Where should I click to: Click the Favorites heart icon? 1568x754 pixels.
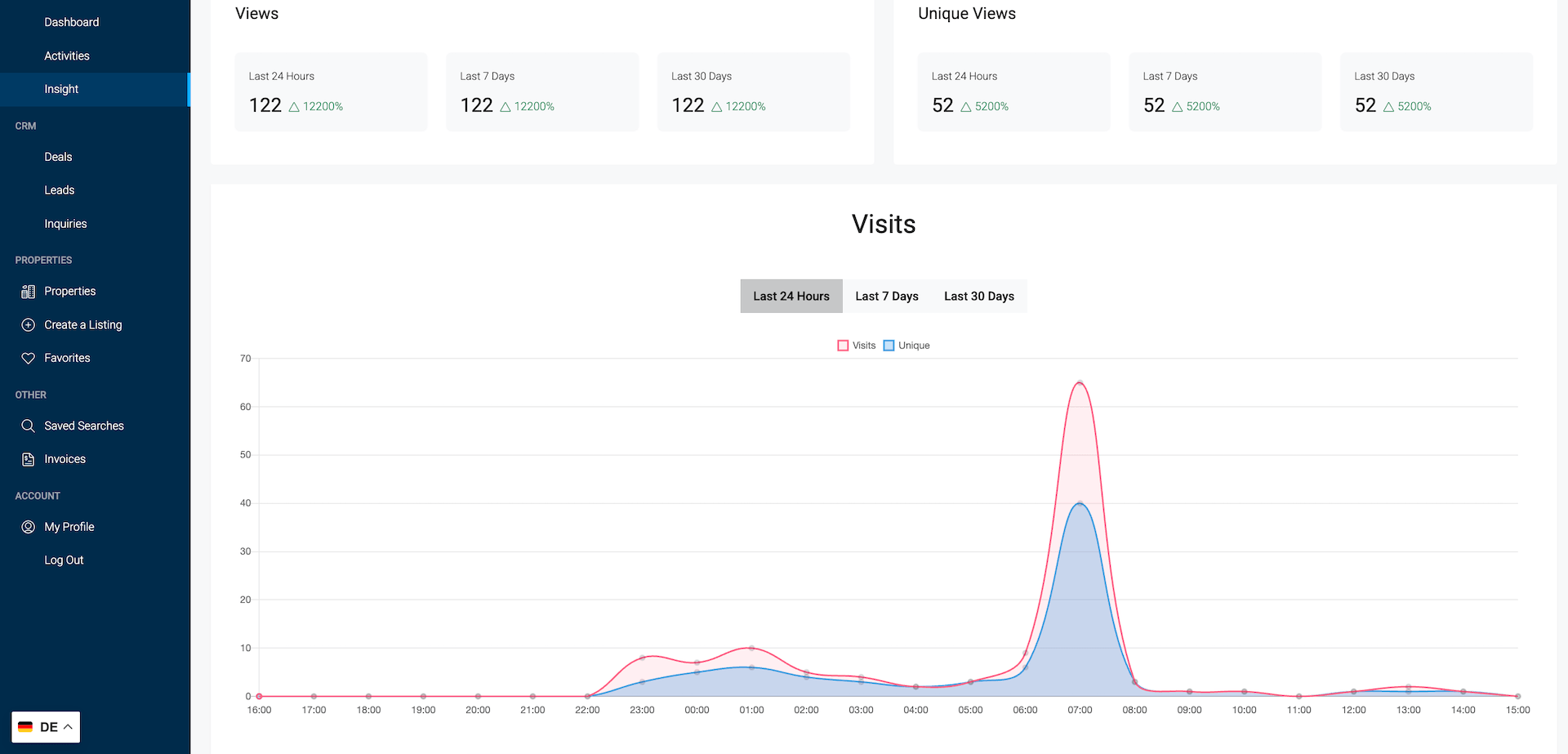click(28, 359)
